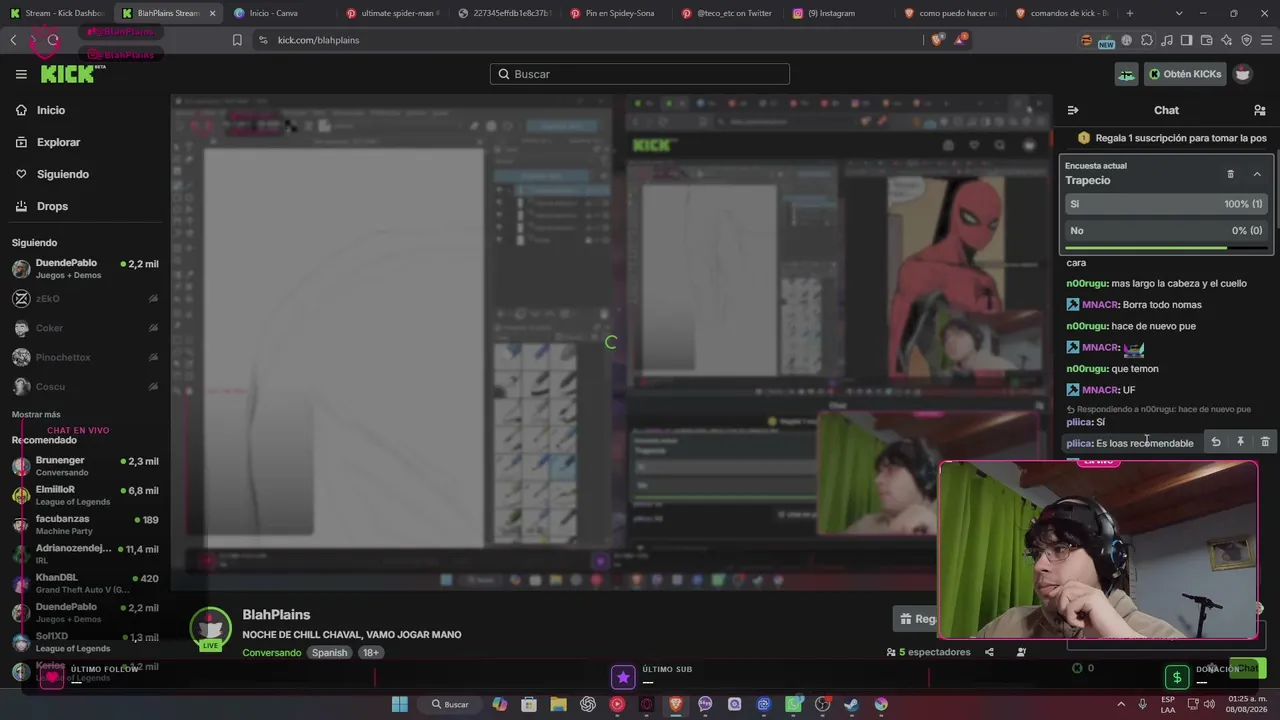1280x720 pixels.
Task: Click BlahPlains streamer avatar
Action: click(211, 628)
